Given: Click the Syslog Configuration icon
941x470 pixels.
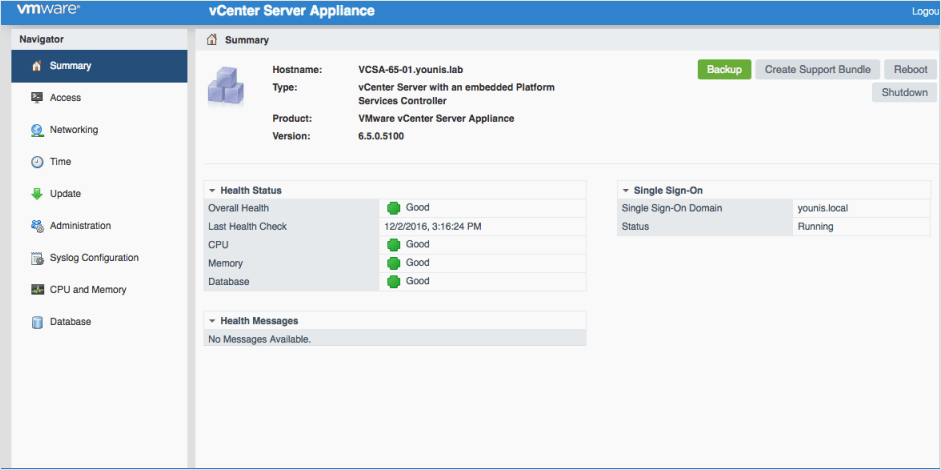Looking at the screenshot, I should point(37,258).
